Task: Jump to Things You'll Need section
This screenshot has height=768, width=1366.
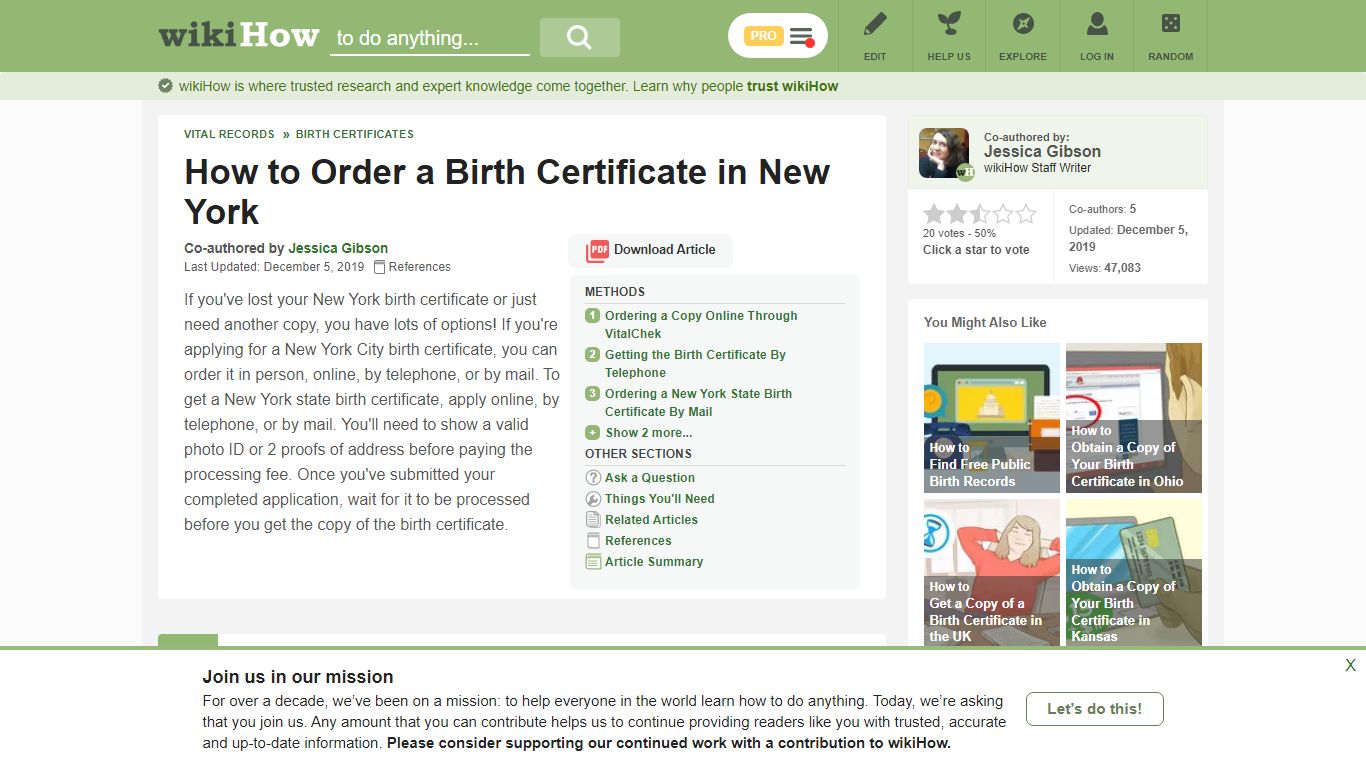Action: click(x=660, y=499)
